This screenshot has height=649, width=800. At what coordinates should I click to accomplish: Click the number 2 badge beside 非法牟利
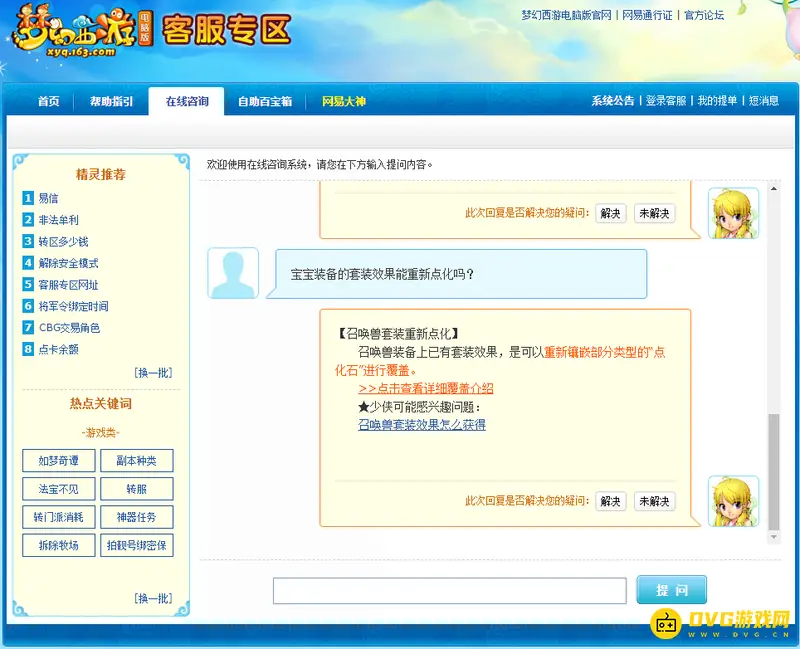pyautogui.click(x=28, y=219)
